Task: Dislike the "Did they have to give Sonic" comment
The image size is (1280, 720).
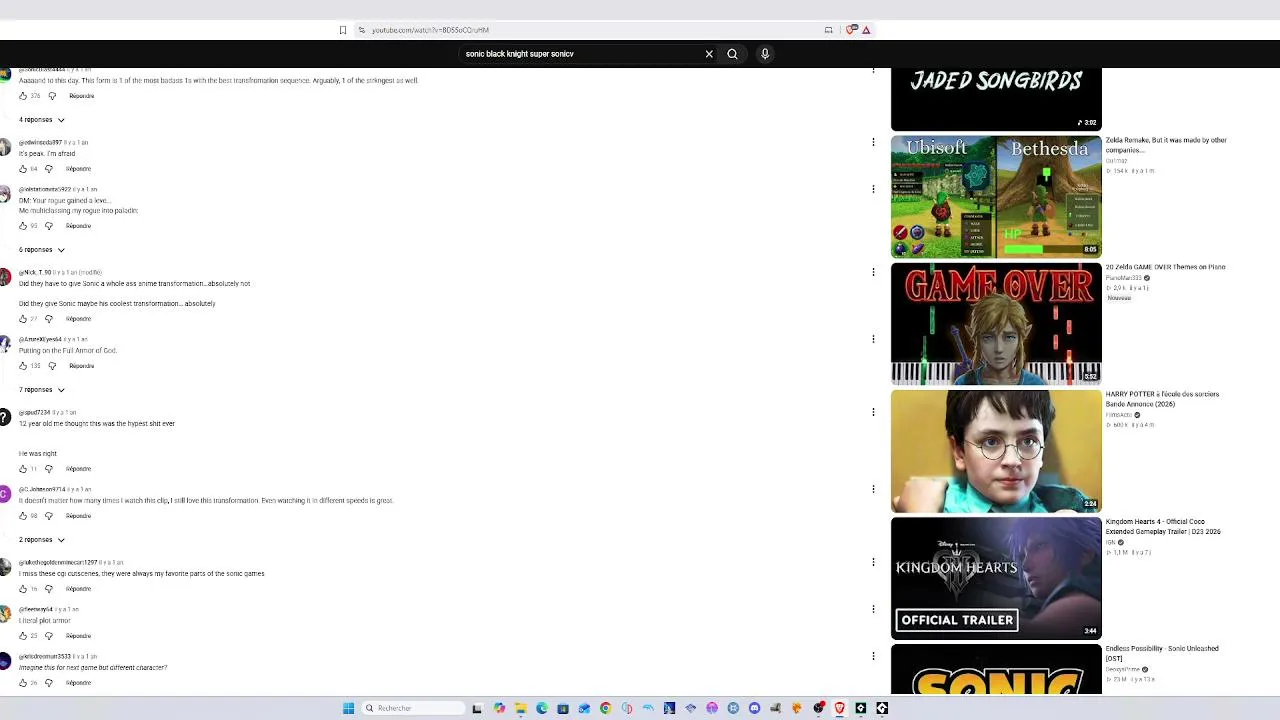Action: [49, 319]
